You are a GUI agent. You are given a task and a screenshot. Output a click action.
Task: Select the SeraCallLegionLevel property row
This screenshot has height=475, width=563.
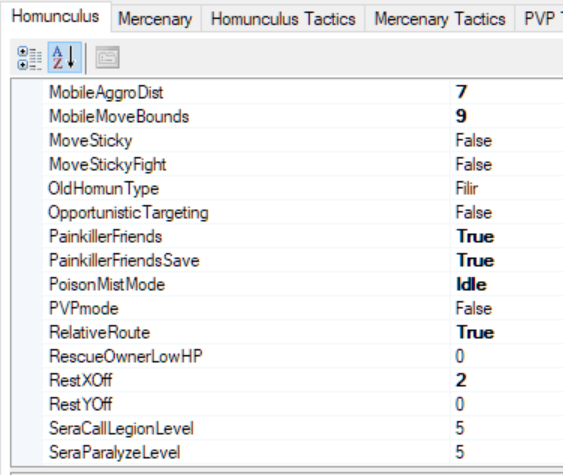point(303,429)
